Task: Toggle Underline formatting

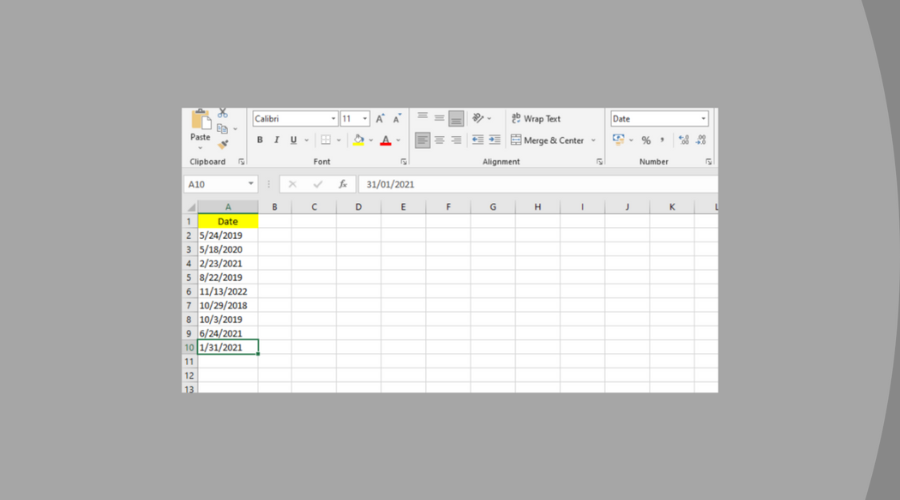Action: [x=293, y=140]
